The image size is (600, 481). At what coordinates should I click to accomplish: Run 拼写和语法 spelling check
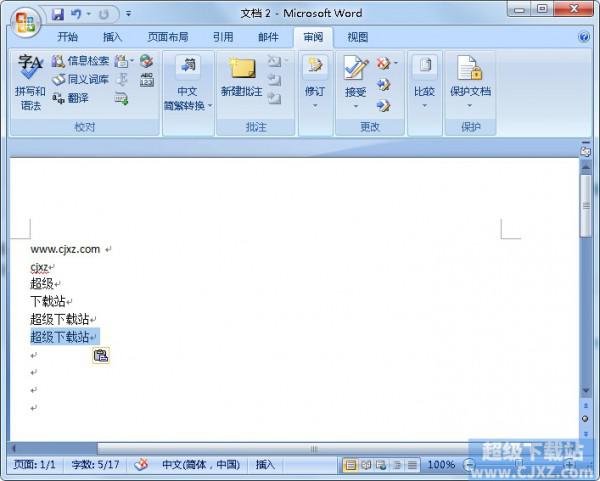30,83
